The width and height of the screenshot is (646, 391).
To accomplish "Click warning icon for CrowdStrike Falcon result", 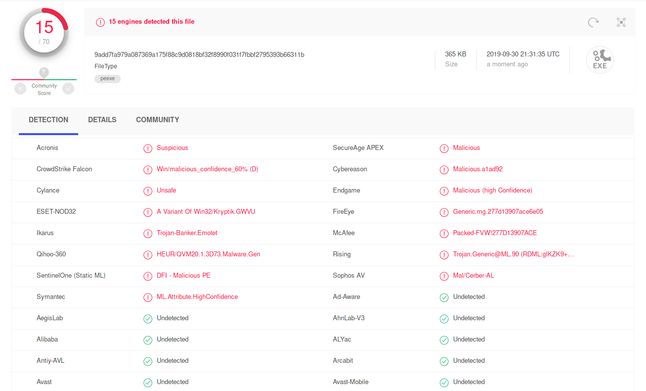I will [x=147, y=170].
